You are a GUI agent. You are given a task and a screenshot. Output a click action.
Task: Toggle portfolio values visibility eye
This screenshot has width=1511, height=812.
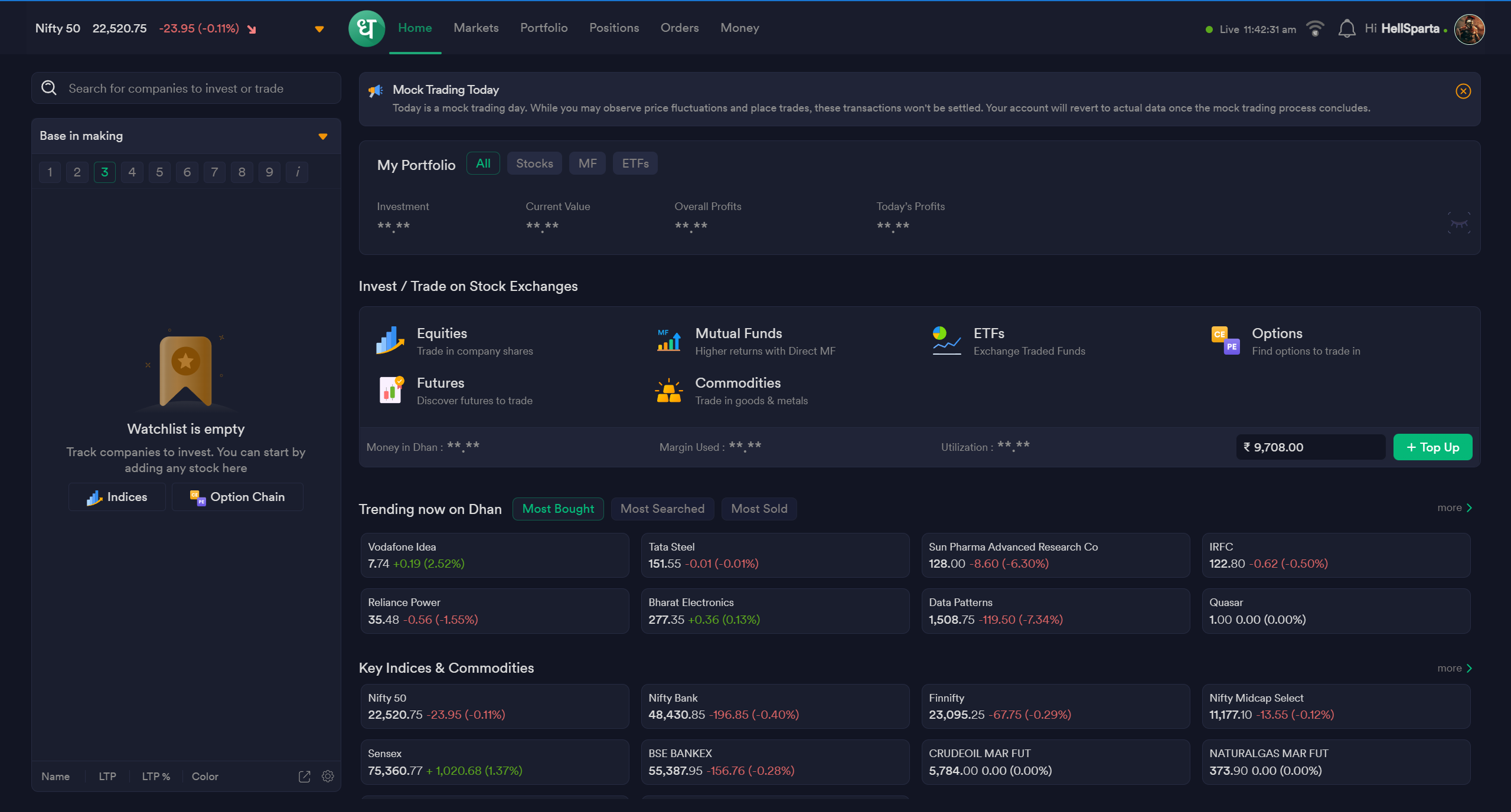point(1458,223)
